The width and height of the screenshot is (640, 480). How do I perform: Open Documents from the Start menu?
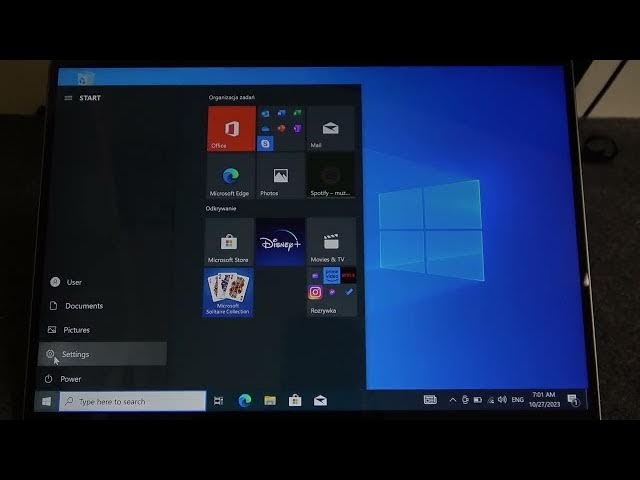tap(102, 306)
